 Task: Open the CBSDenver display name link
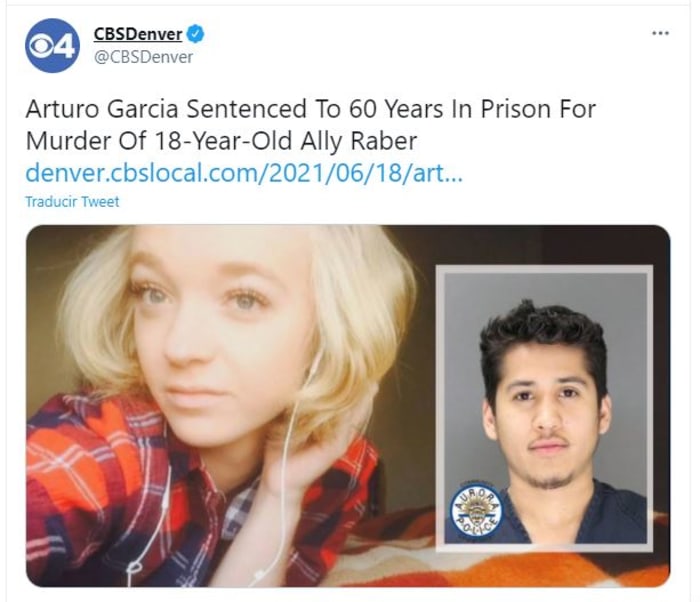(x=138, y=34)
